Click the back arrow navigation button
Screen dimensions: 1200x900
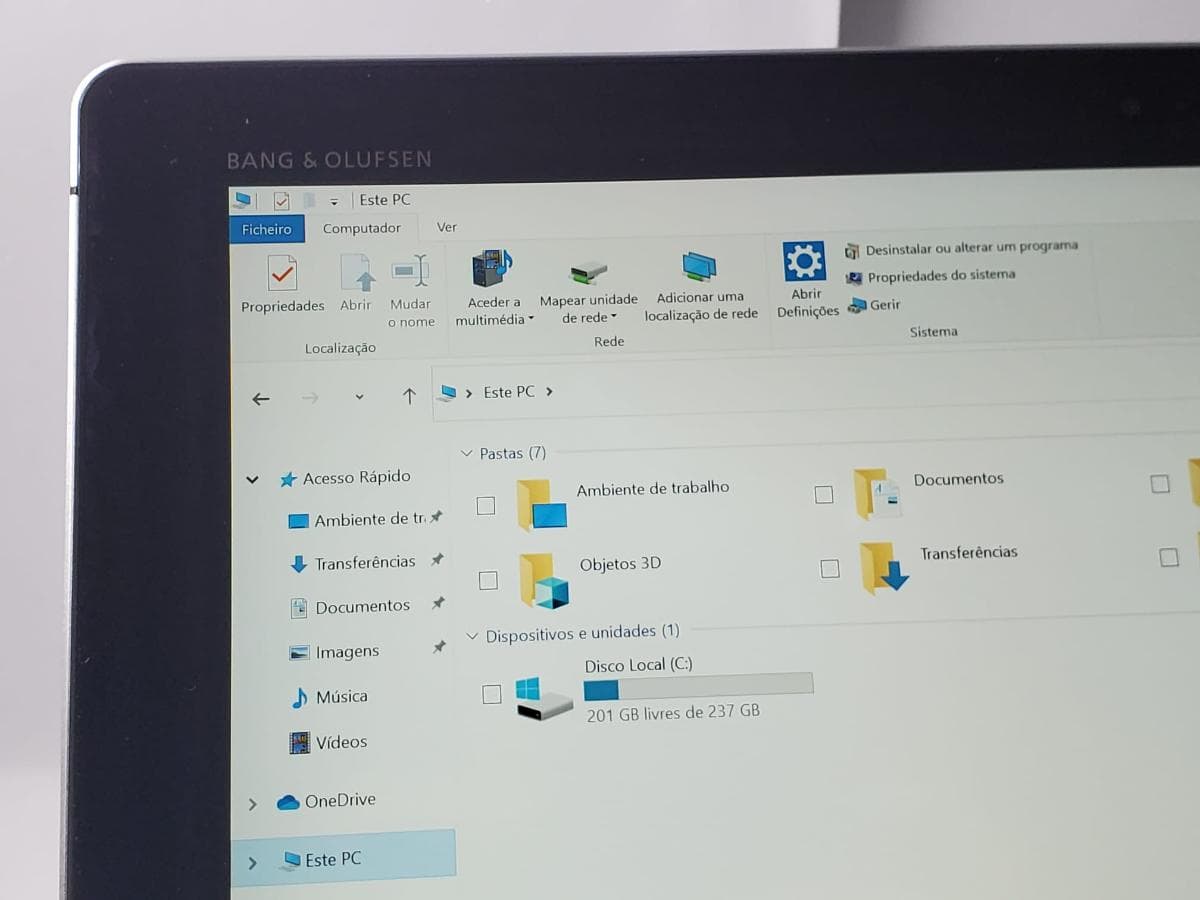click(261, 399)
